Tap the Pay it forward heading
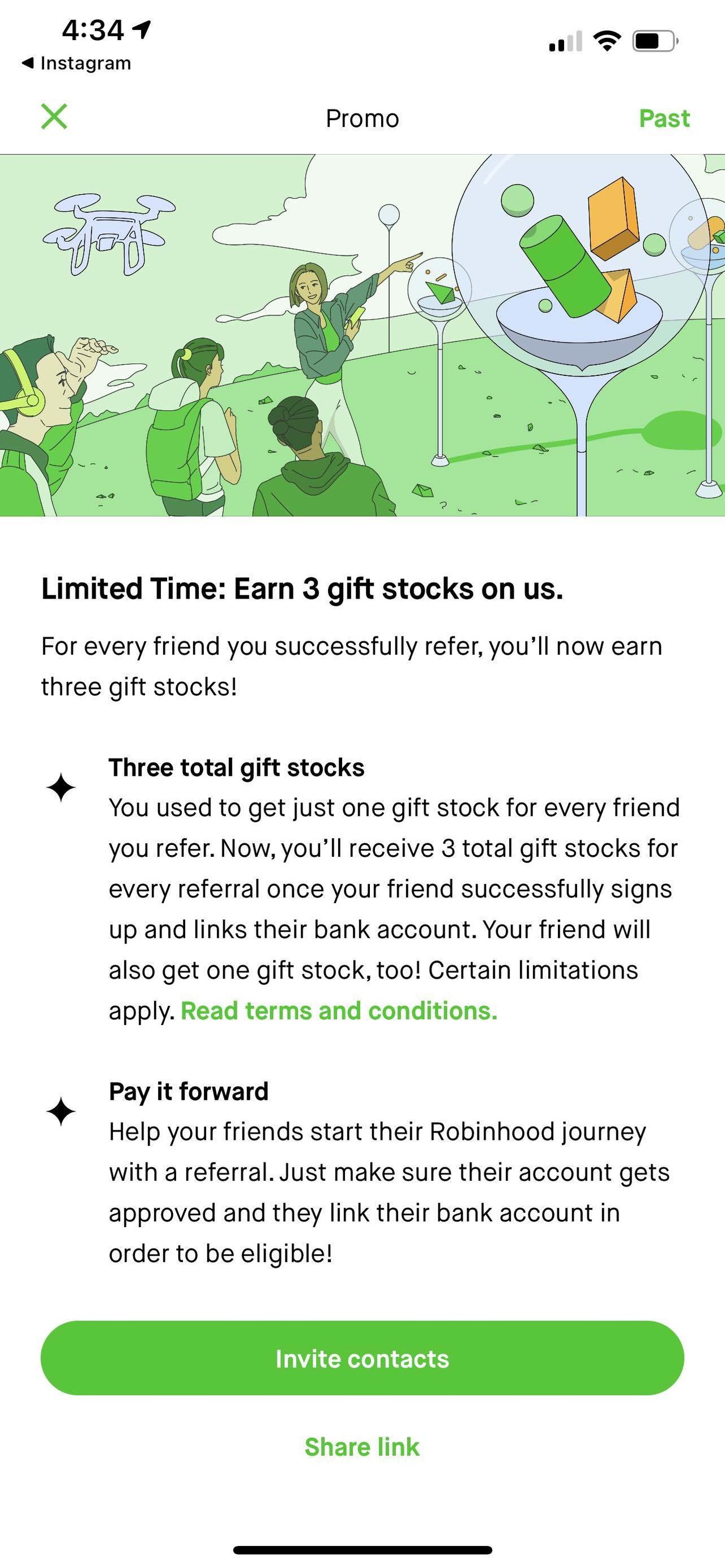Screen dimensions: 725x1568 coord(189,1091)
